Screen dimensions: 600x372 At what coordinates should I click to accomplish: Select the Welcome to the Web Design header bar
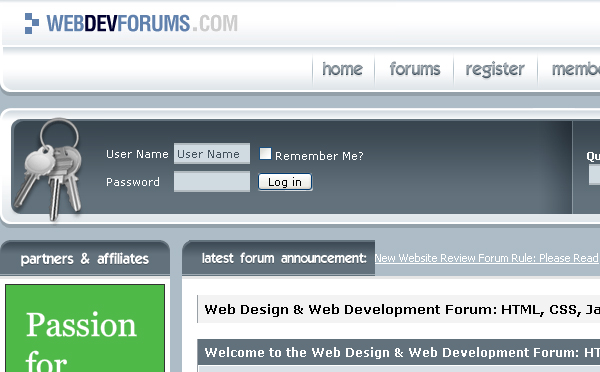point(399,352)
